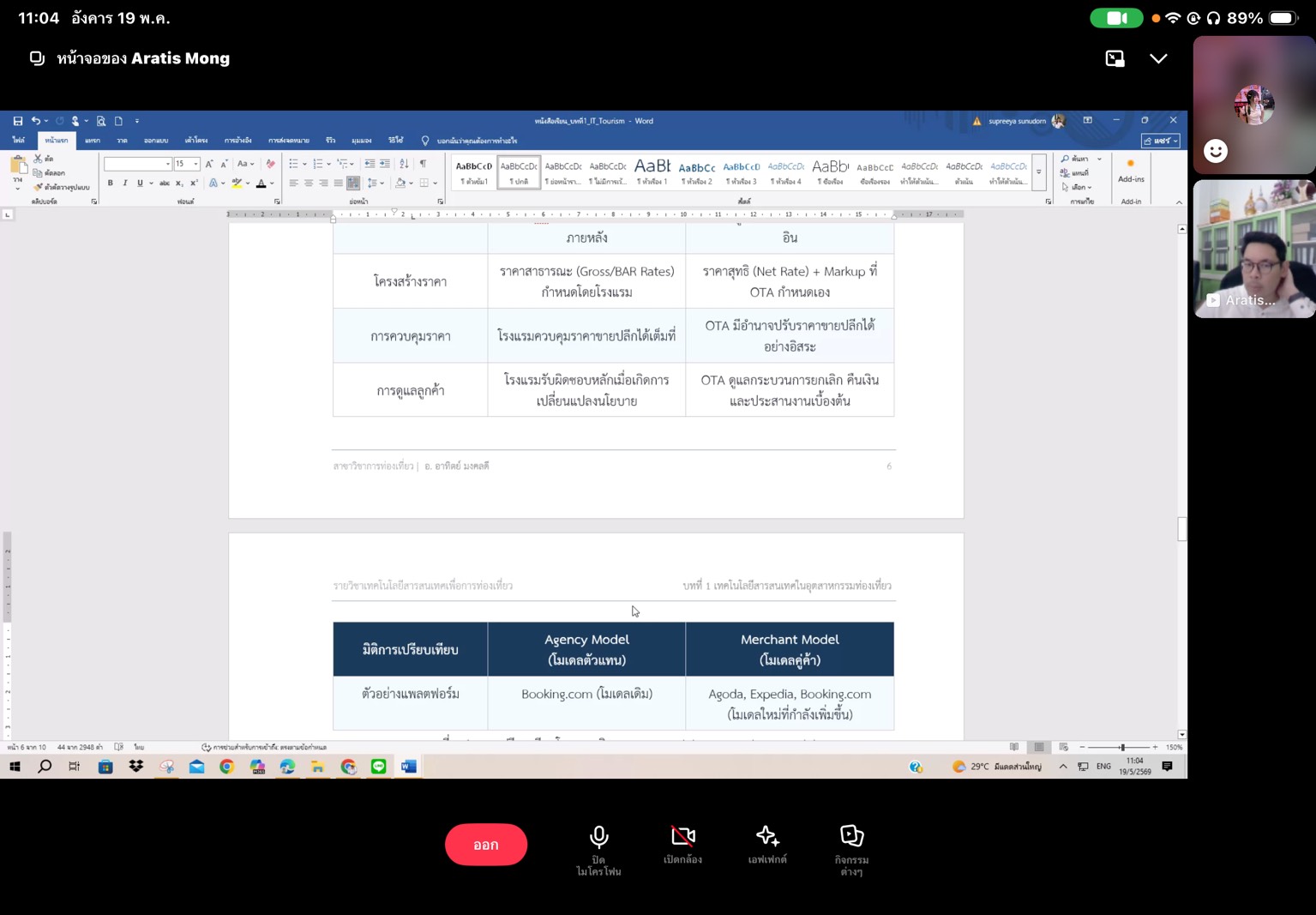
Task: Open the underline style dropdown arrow
Action: pyautogui.click(x=151, y=184)
